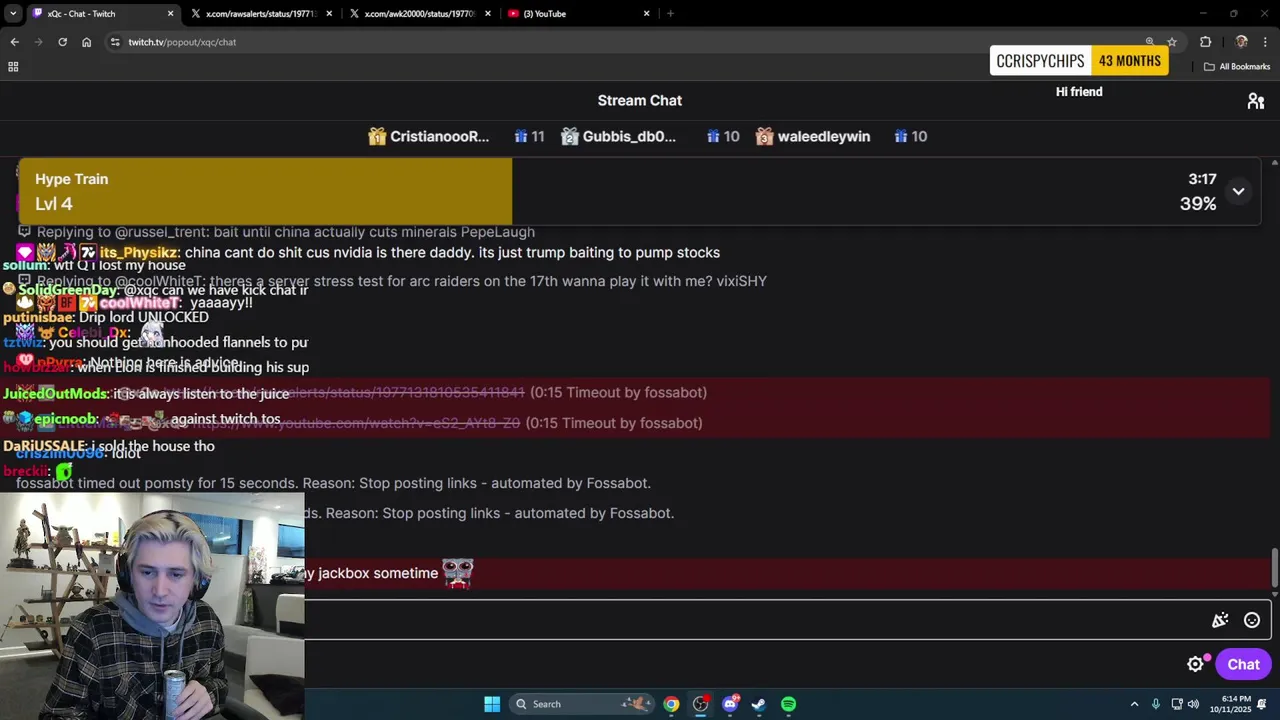
Task: Open the browser extensions puzzle icon
Action: (x=1205, y=42)
